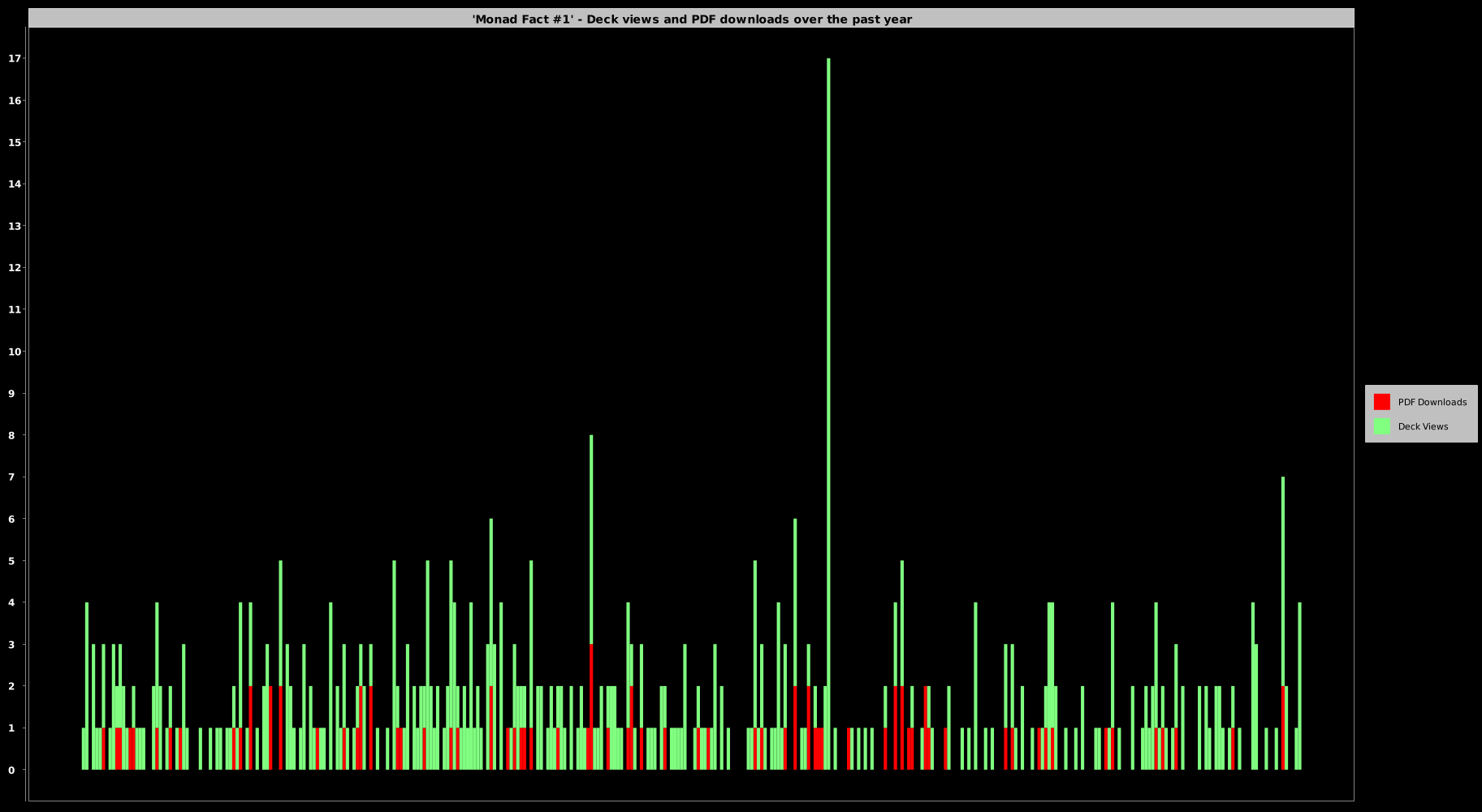The height and width of the screenshot is (812, 1482).
Task: Click the y-axis label 10
Action: tap(15, 352)
